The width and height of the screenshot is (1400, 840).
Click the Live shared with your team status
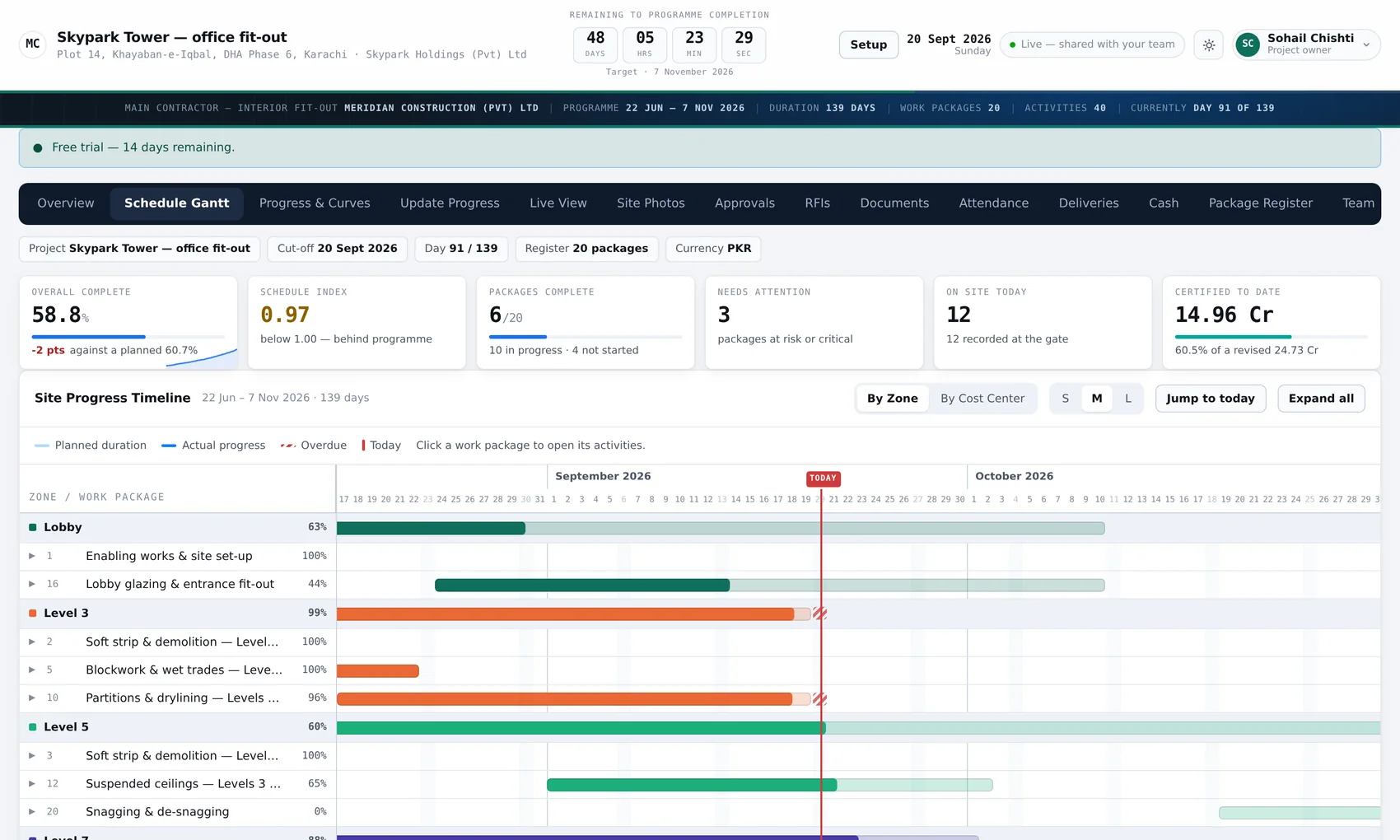tap(1092, 44)
